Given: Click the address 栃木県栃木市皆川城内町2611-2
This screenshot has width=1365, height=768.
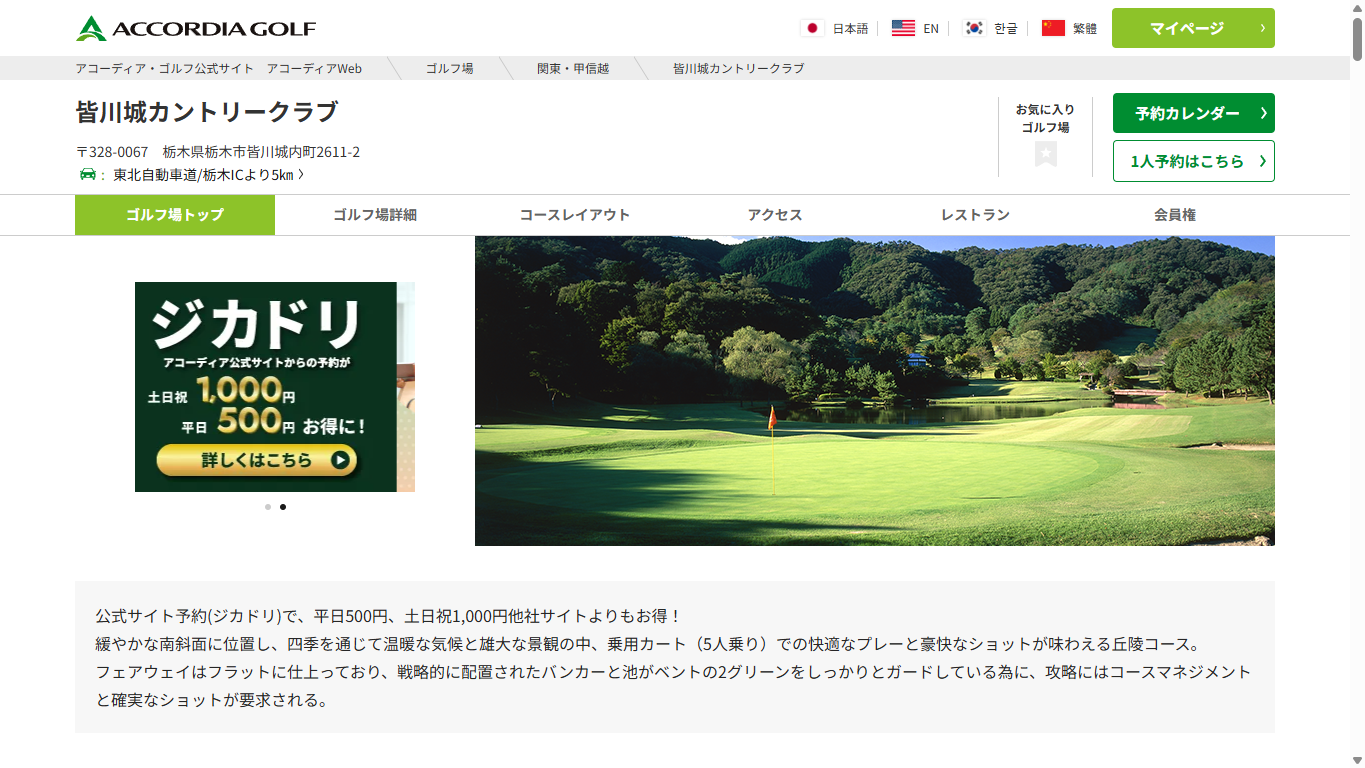Looking at the screenshot, I should click(x=262, y=152).
